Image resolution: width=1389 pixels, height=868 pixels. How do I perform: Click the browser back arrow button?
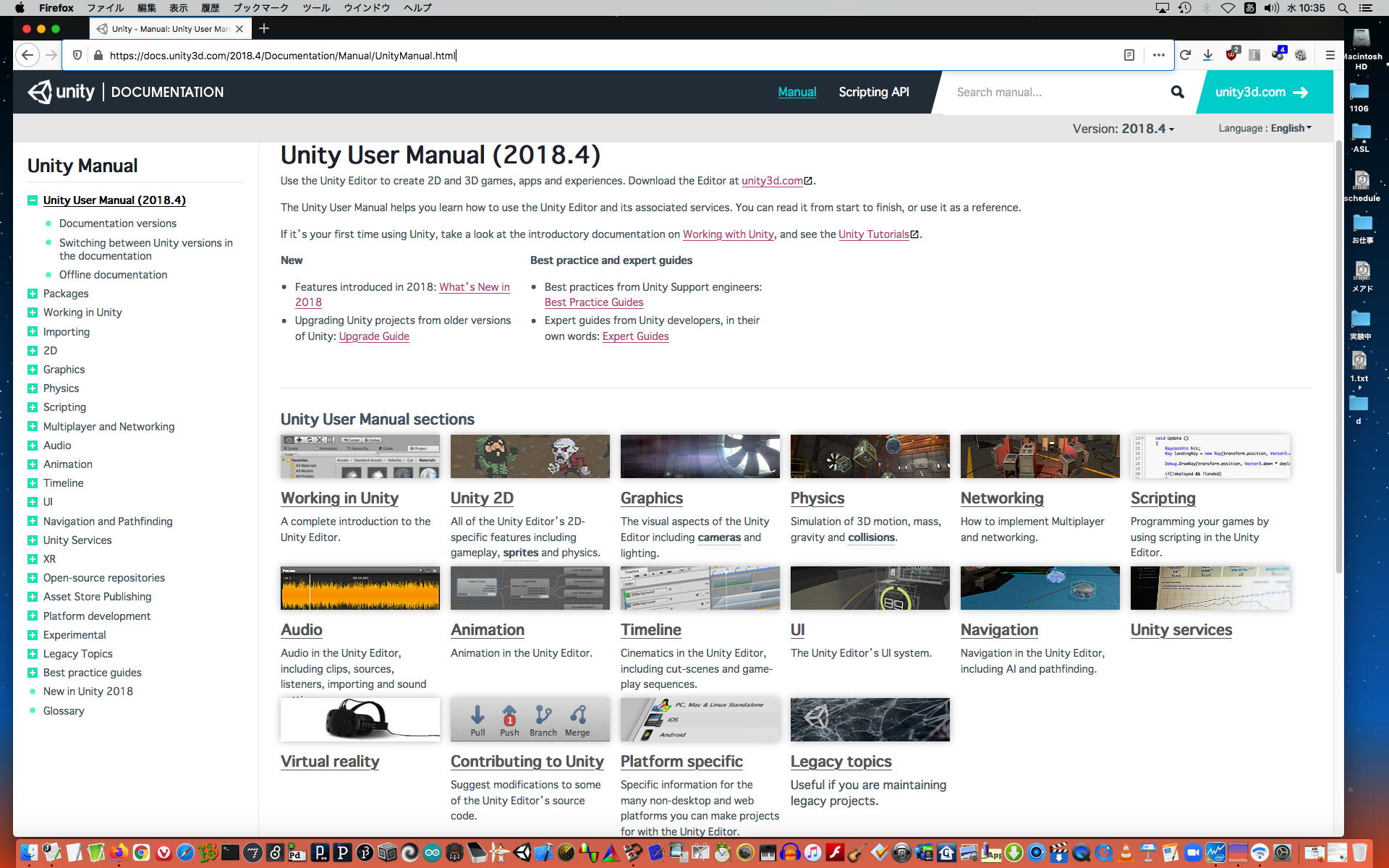(x=27, y=55)
